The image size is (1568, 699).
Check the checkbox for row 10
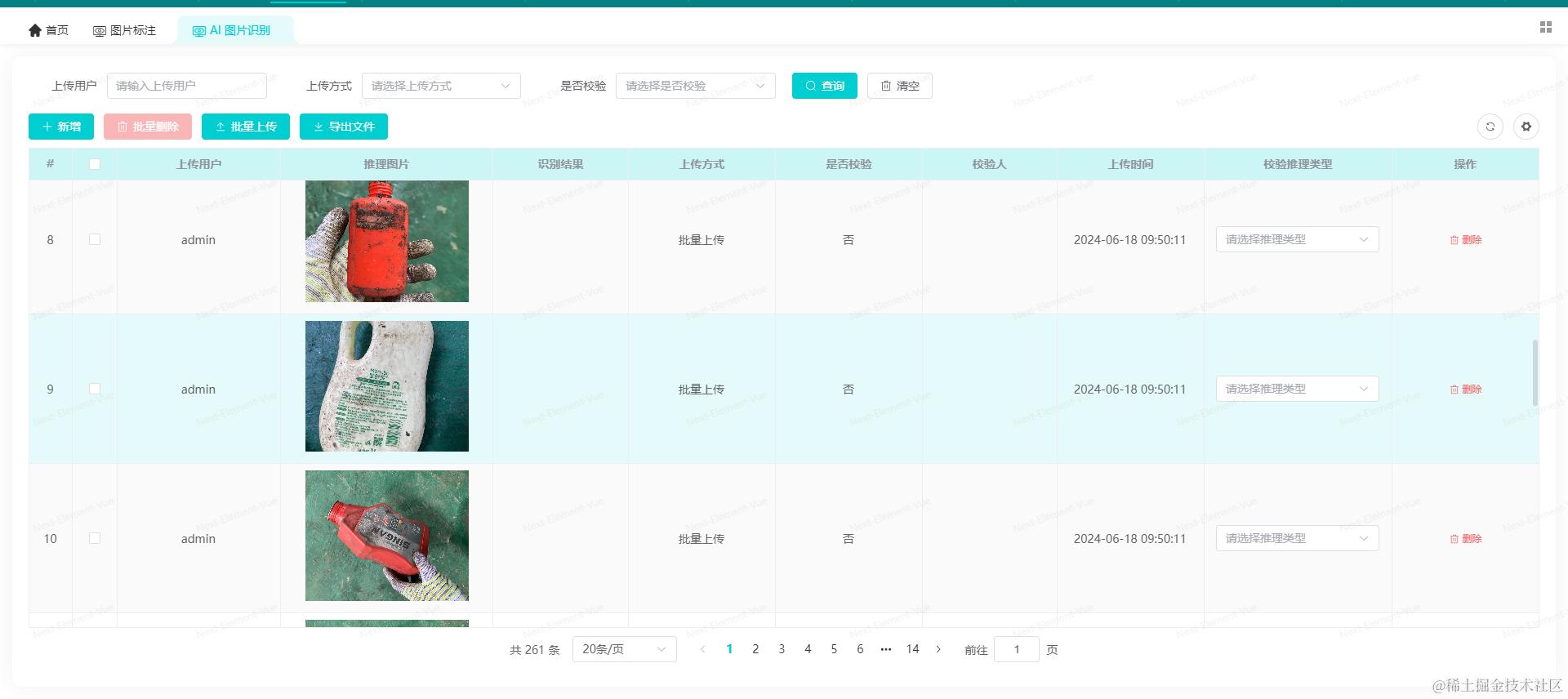(95, 538)
